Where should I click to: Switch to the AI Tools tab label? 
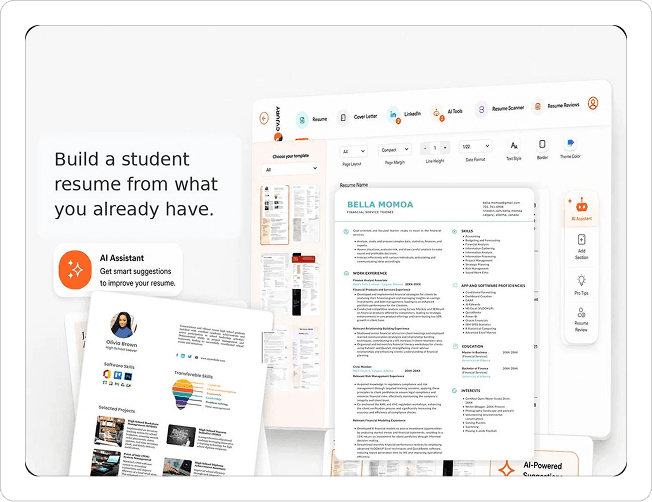(x=455, y=111)
